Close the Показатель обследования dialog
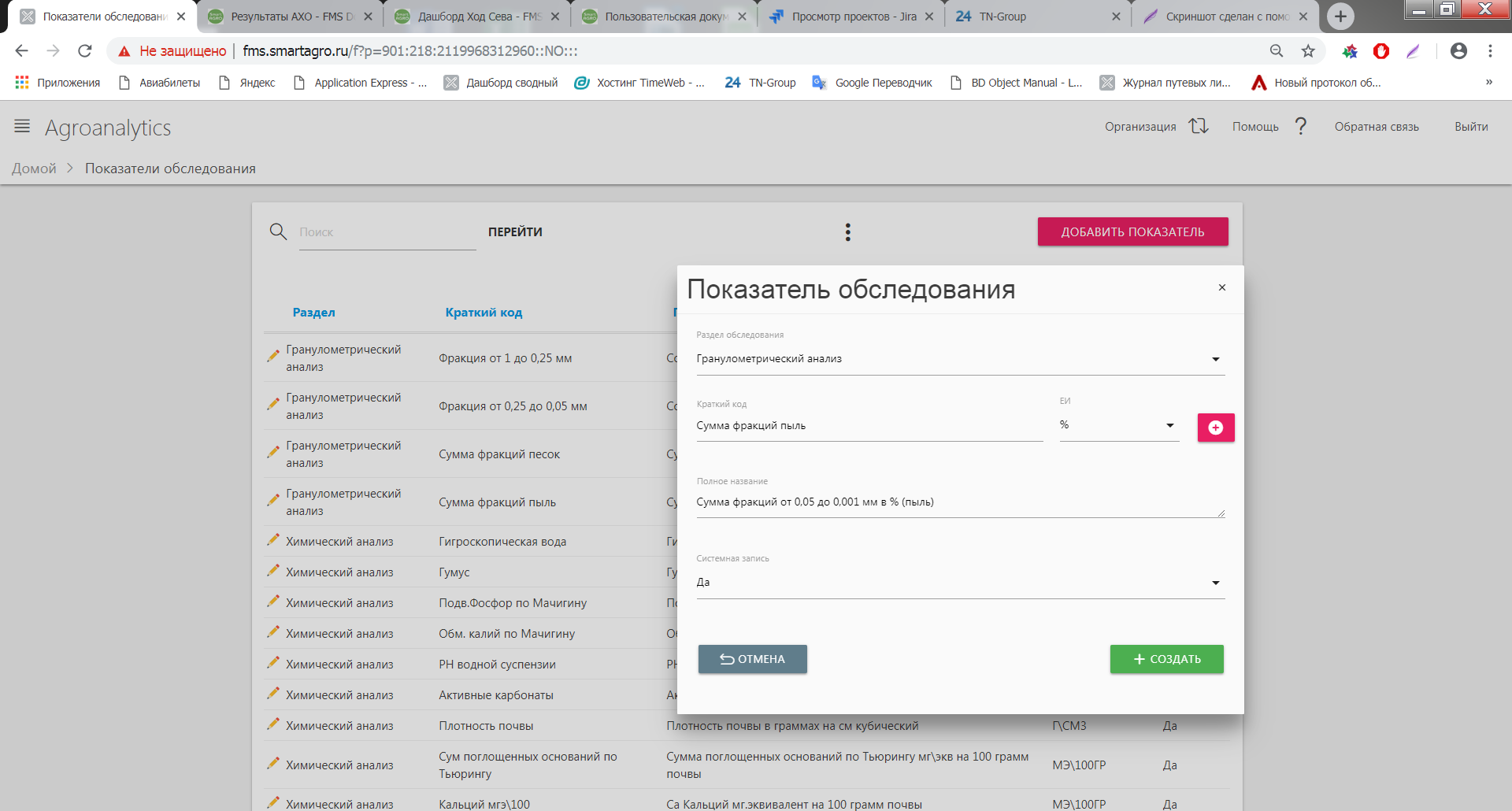This screenshot has height=811, width=1512. 1221,287
